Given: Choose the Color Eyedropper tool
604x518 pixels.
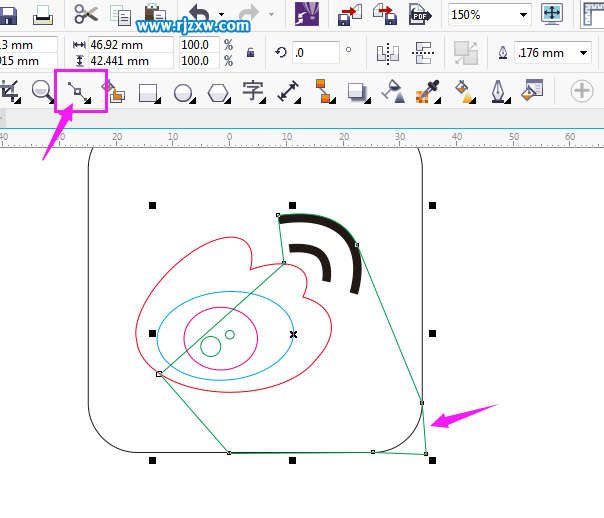Looking at the screenshot, I should [428, 92].
